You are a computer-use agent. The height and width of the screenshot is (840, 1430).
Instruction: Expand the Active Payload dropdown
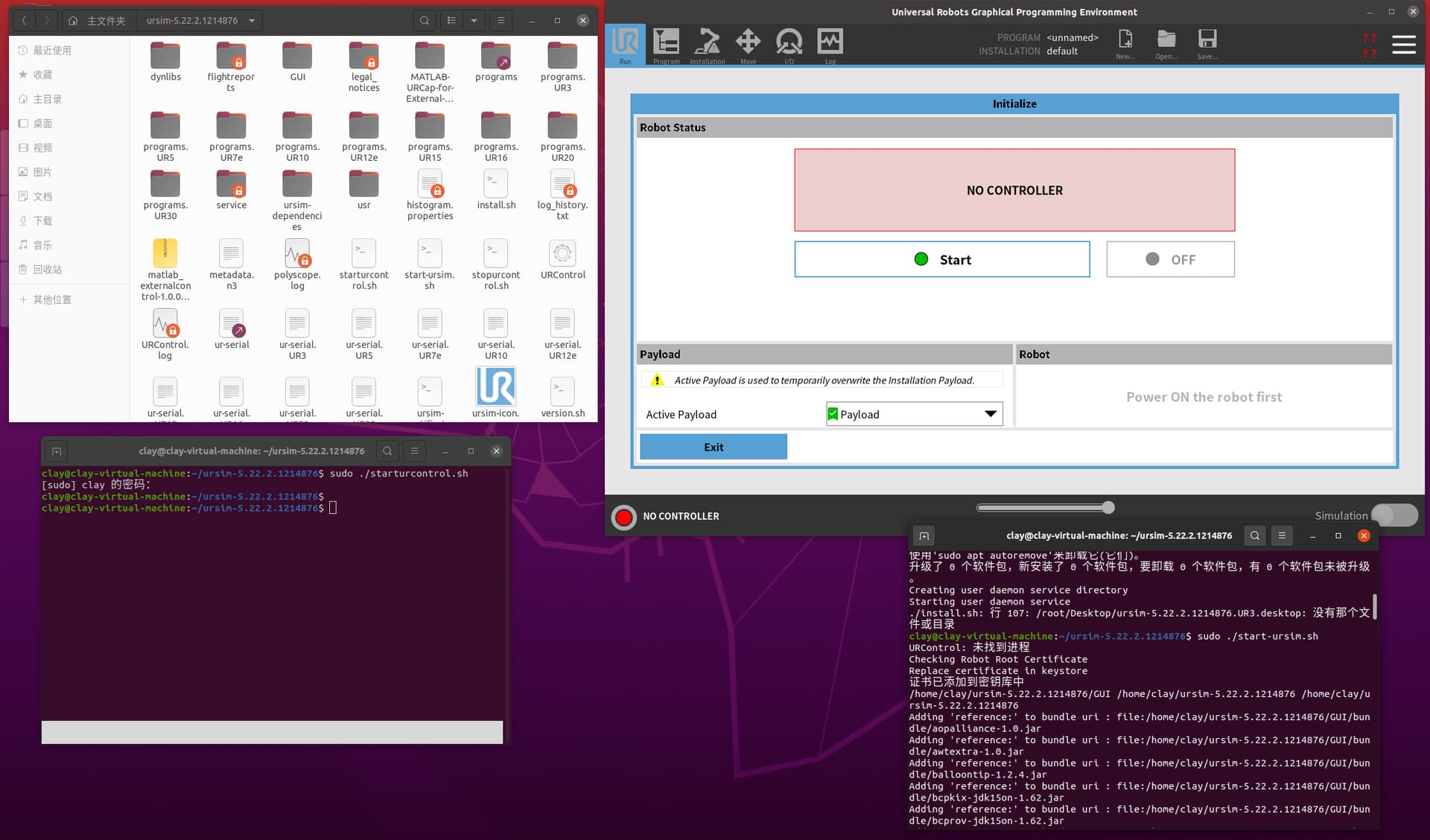(x=990, y=414)
